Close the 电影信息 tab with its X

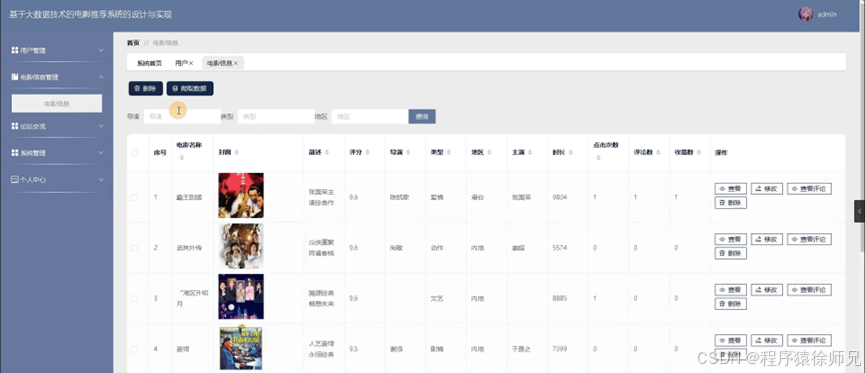[236, 63]
